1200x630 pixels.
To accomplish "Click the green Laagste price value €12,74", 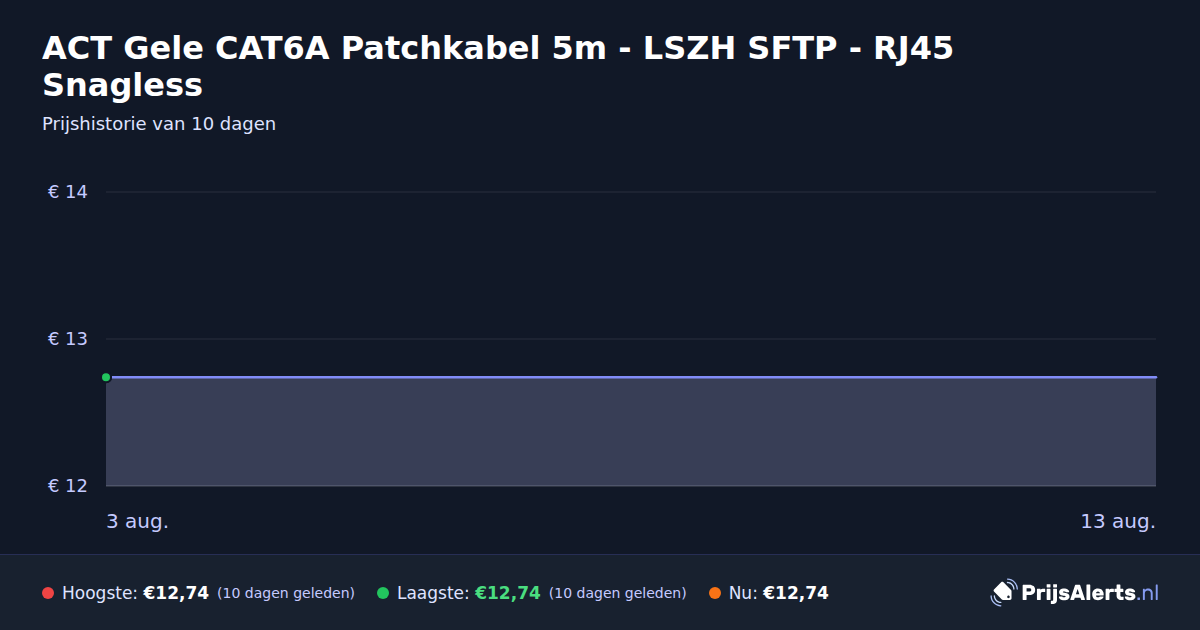I will coord(507,593).
